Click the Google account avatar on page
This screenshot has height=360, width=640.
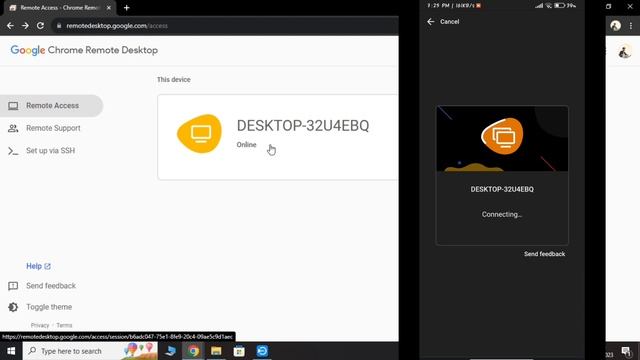(x=624, y=52)
